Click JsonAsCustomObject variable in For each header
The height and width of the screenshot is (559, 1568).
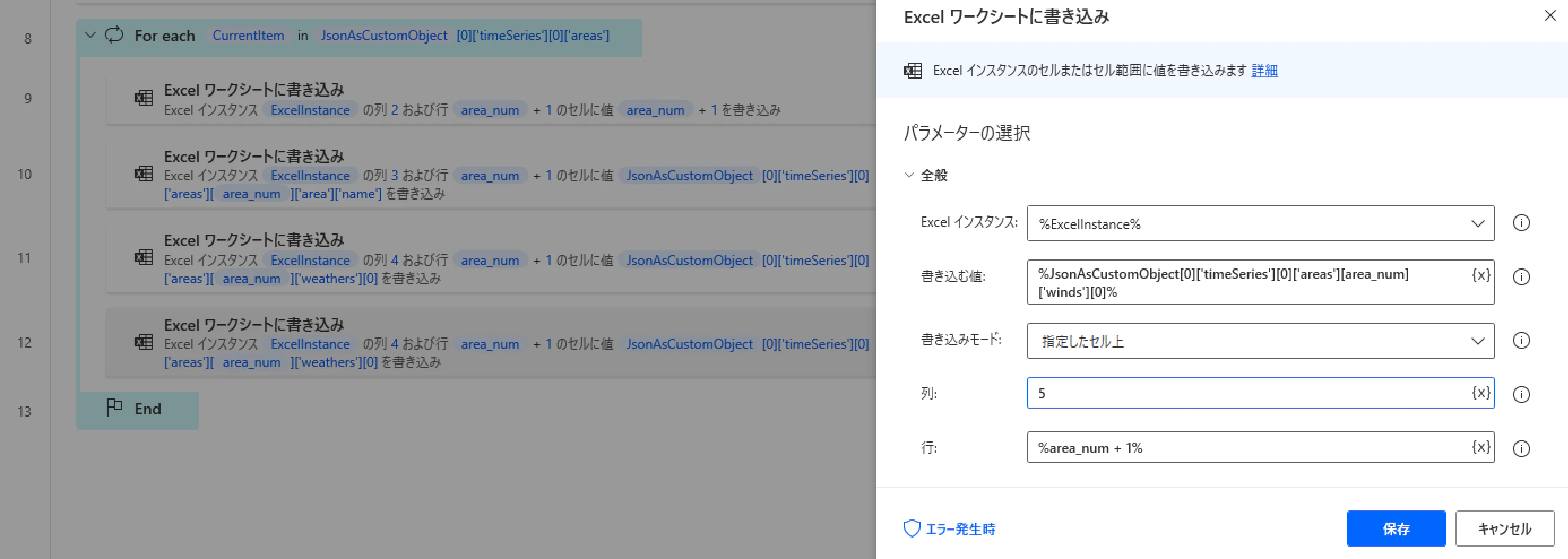384,35
